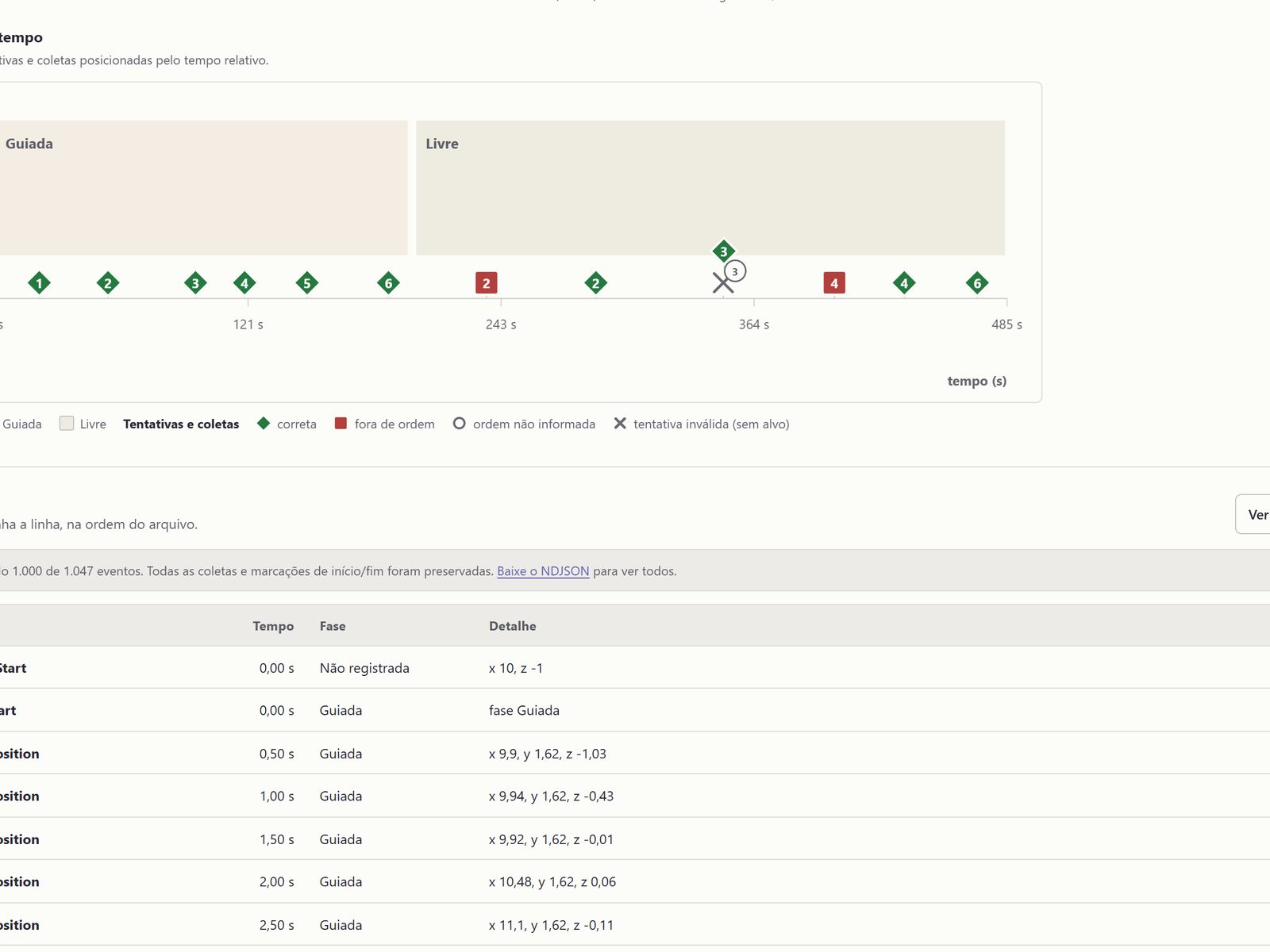This screenshot has width=1270, height=952.
Task: Select green diamond 4 in the Guiada phase
Action: [244, 283]
